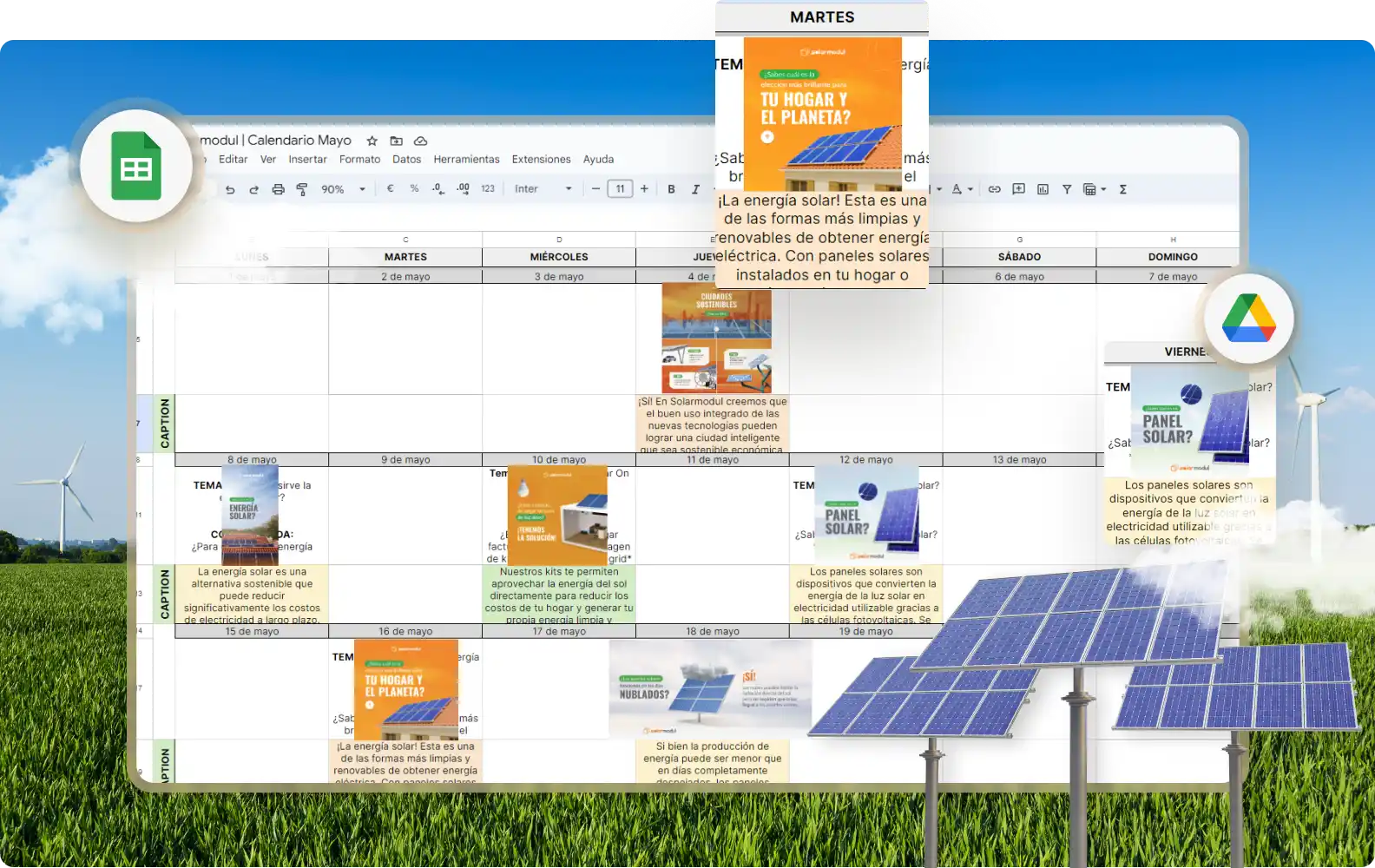
Task: Add a comment using the comment icon
Action: point(1018,189)
